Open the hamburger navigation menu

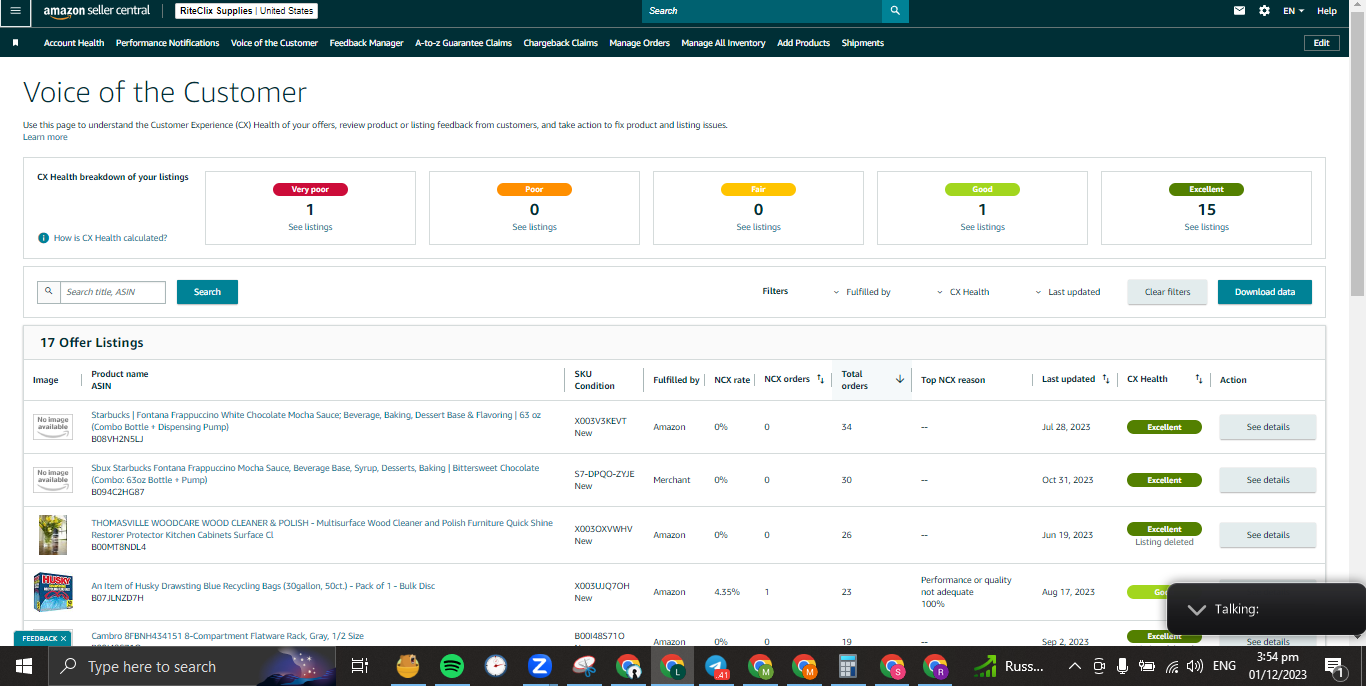(x=15, y=11)
